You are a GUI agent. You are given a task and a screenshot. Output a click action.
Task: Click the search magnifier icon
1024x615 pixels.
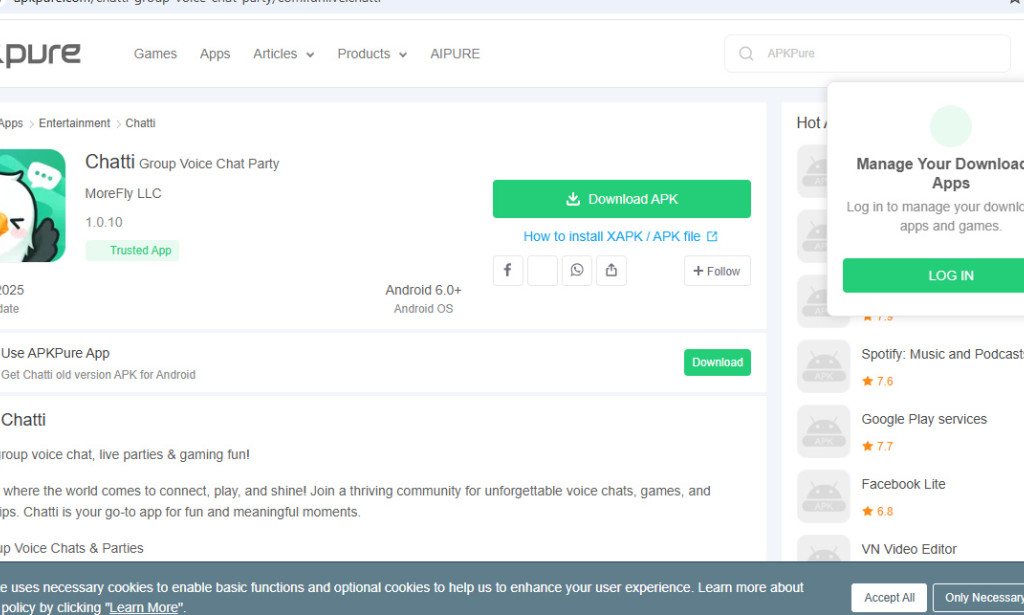(x=746, y=53)
